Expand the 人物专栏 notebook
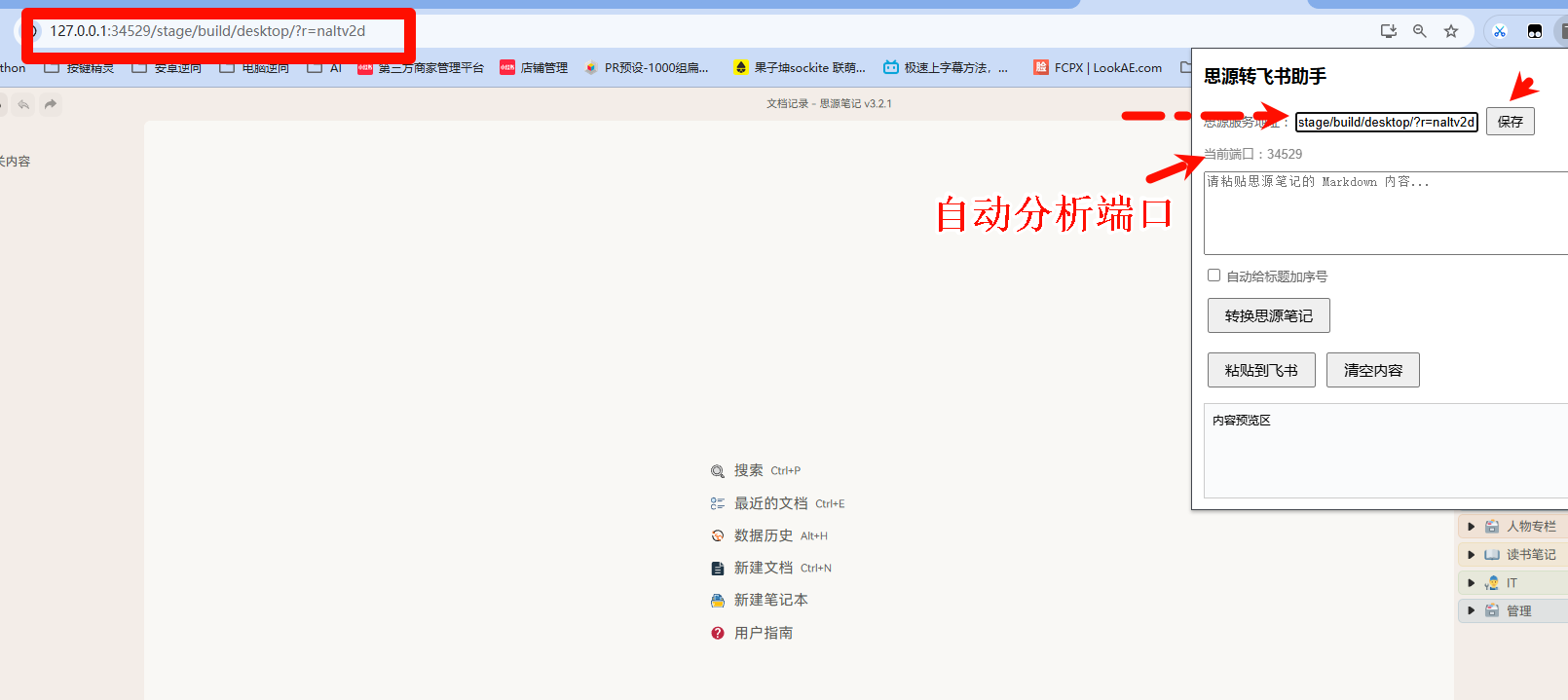 click(x=1471, y=527)
